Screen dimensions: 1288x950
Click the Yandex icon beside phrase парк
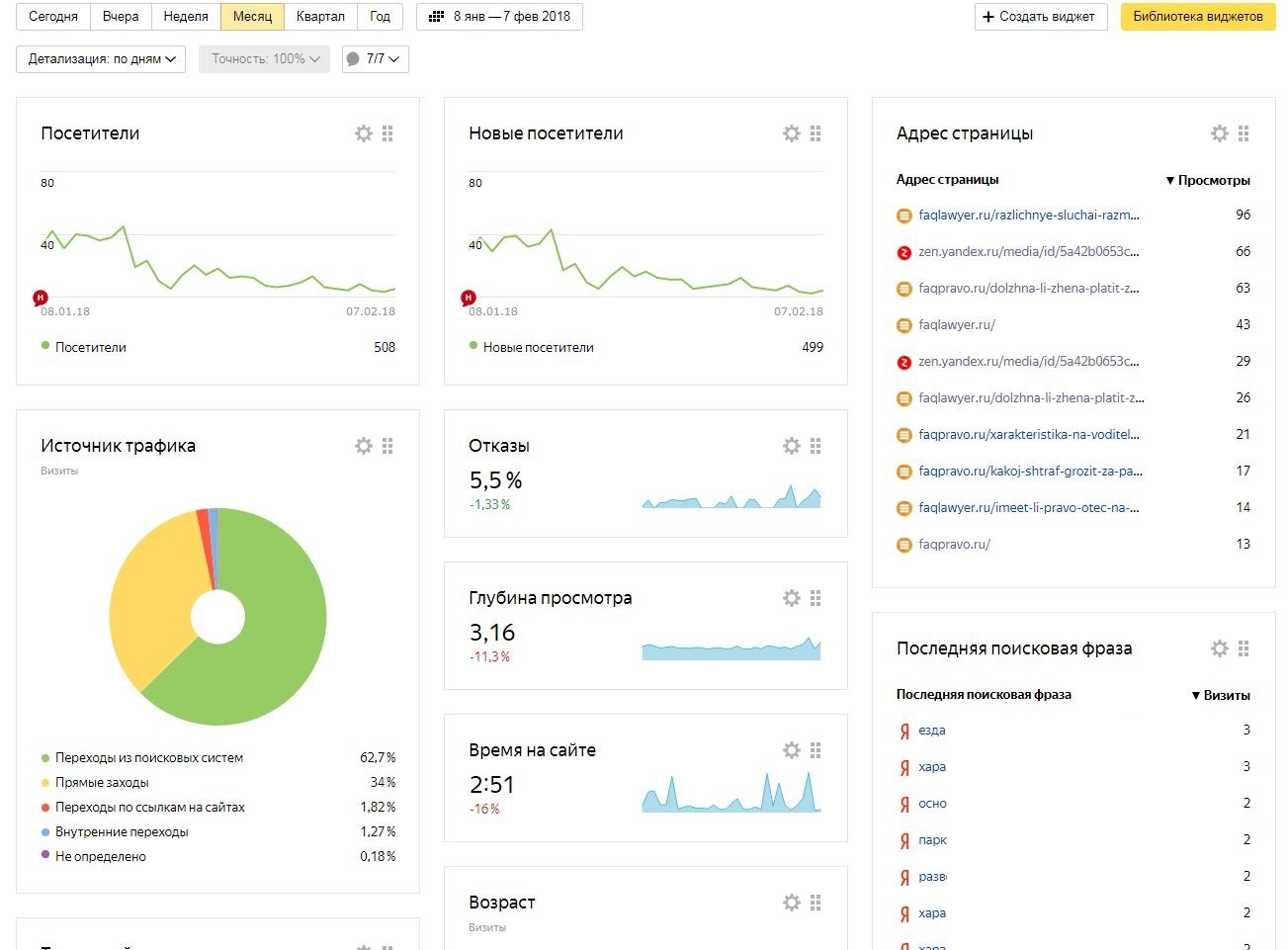pos(903,840)
